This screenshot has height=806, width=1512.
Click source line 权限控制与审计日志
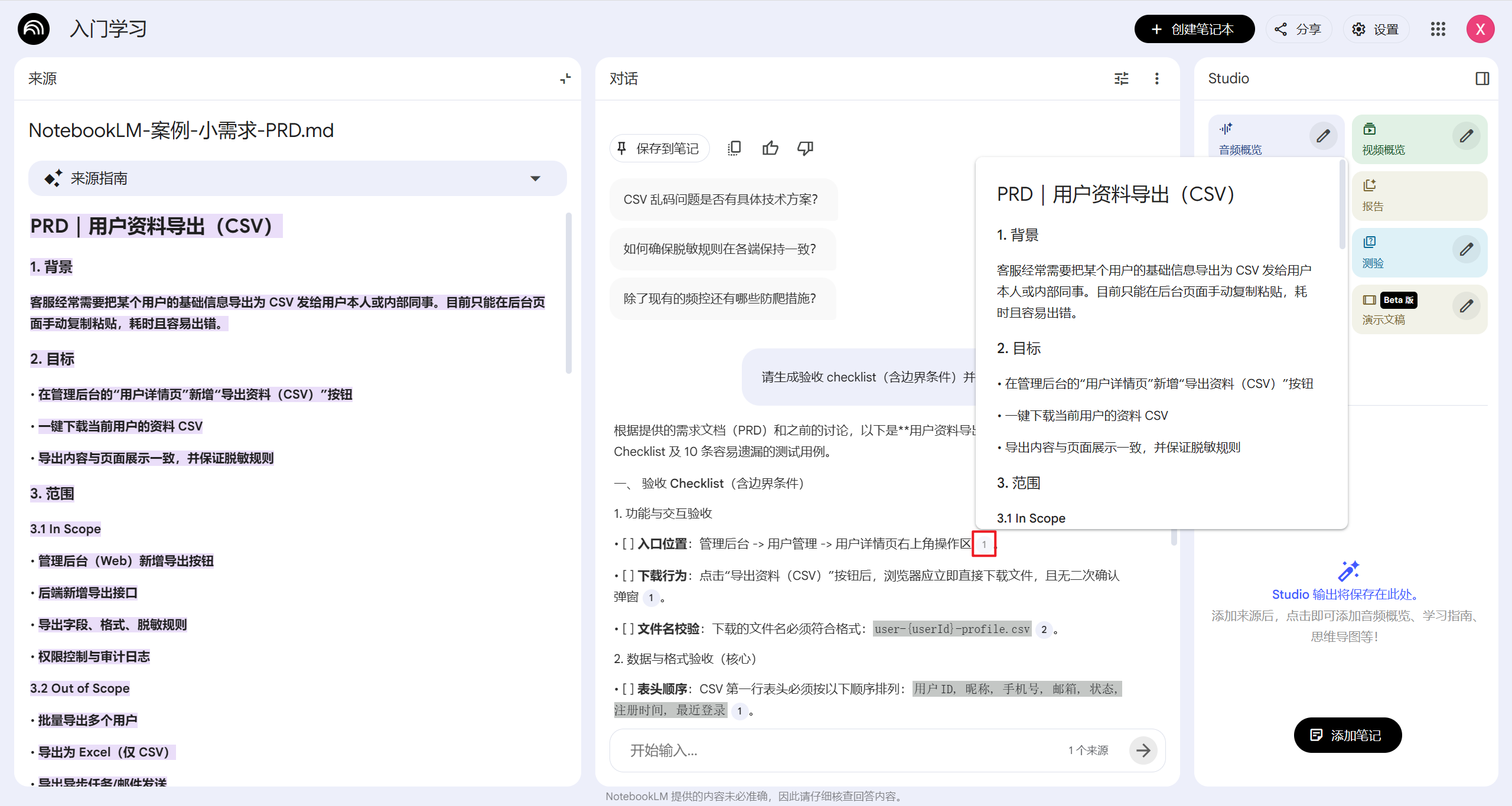(94, 656)
